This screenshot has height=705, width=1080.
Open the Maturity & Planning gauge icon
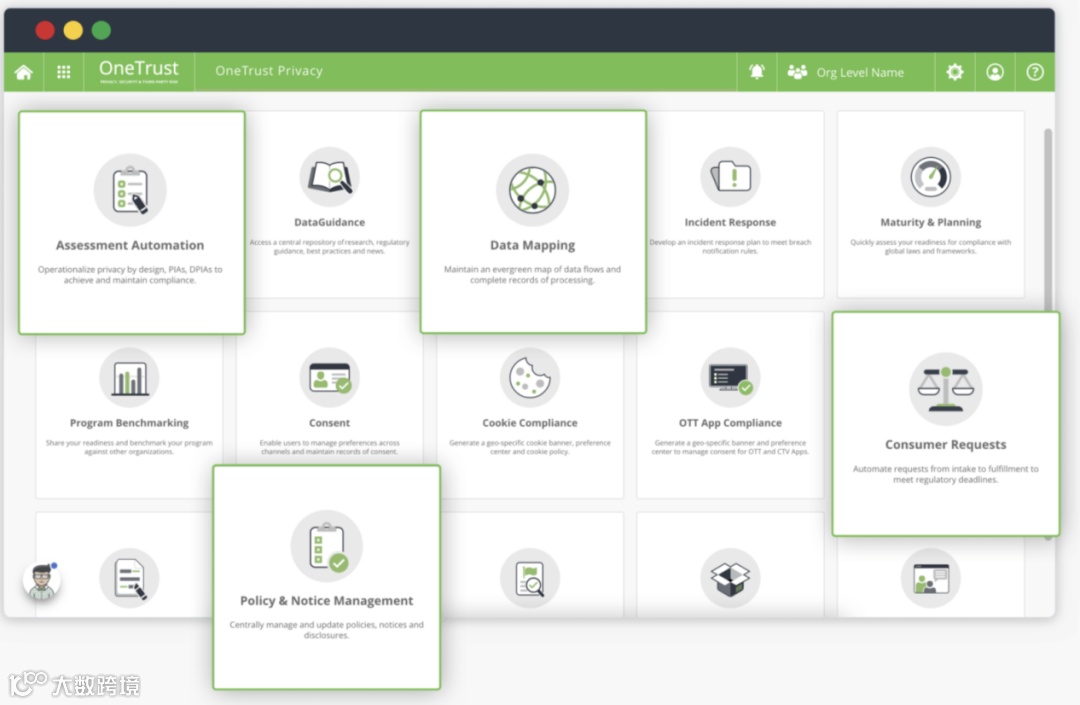pos(931,177)
